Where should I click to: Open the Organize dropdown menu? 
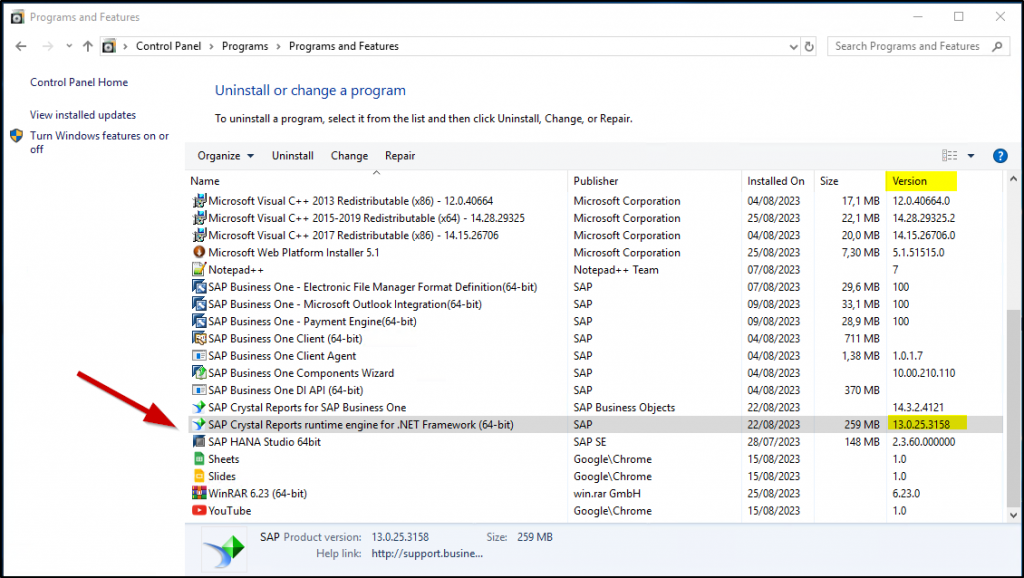[225, 156]
